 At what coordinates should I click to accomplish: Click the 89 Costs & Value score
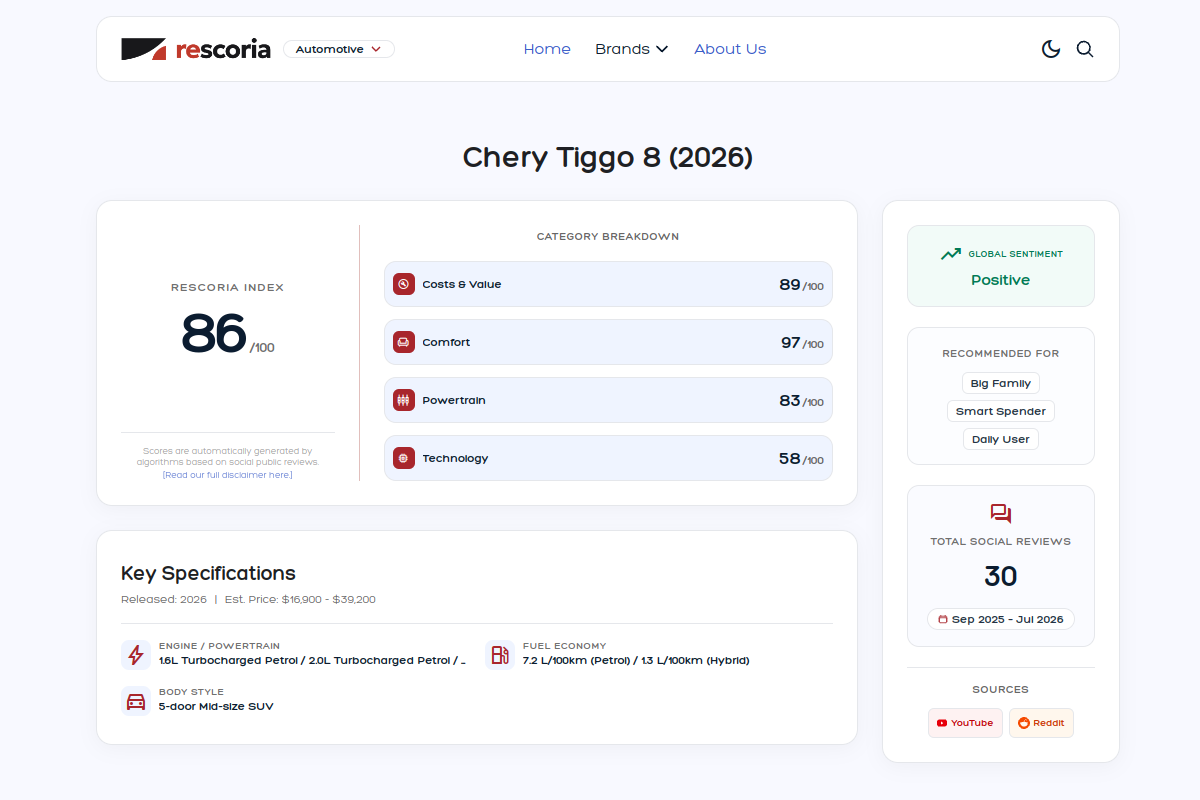[790, 285]
